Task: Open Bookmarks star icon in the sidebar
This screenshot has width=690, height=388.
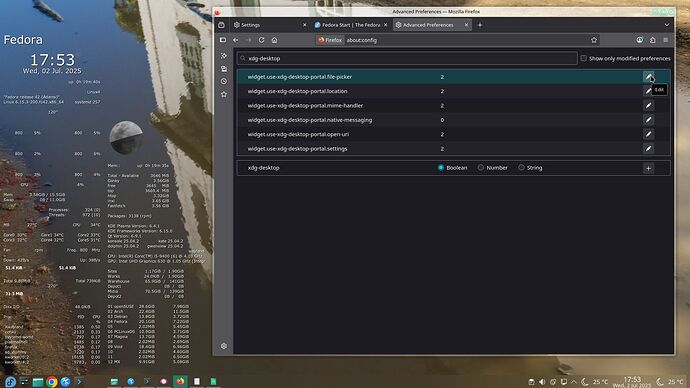Action: (x=224, y=94)
